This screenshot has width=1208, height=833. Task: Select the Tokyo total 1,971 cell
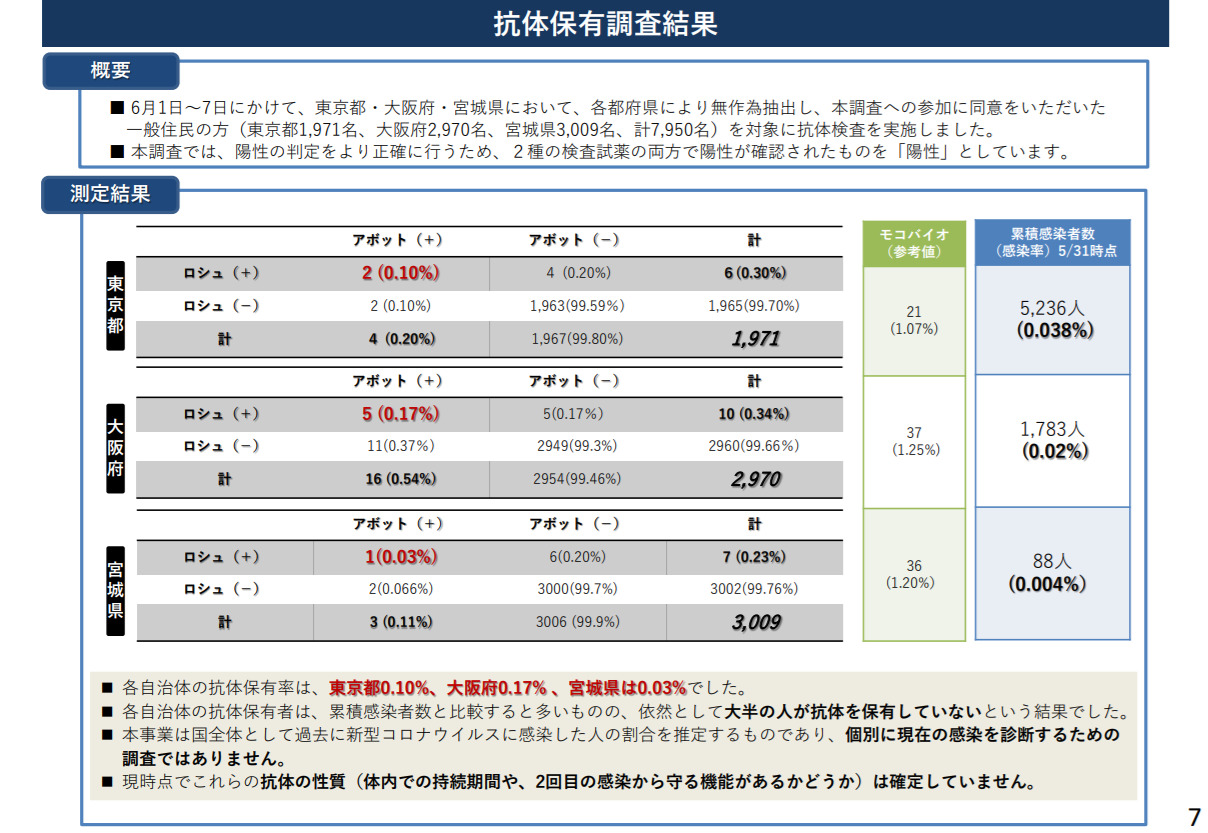coord(754,339)
